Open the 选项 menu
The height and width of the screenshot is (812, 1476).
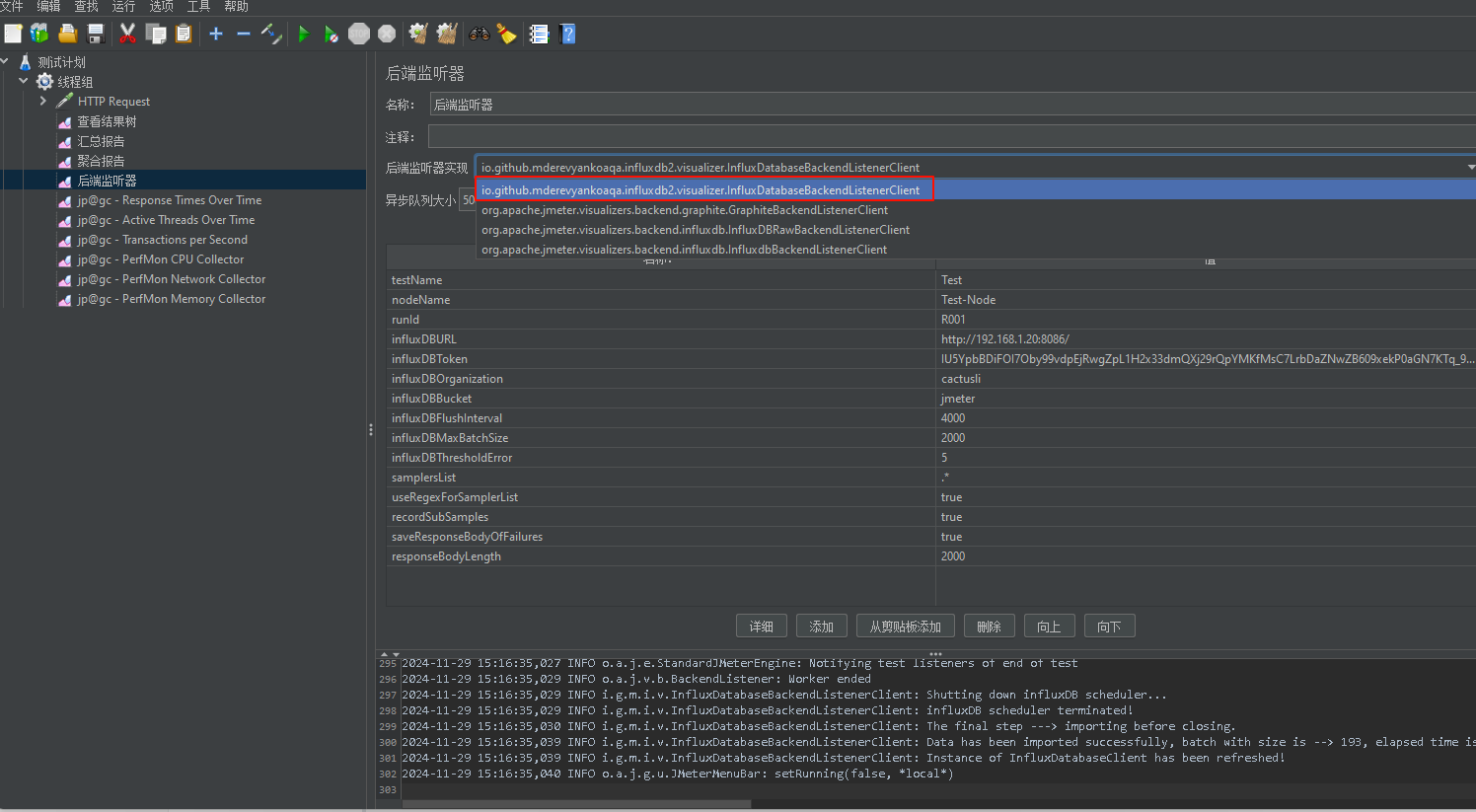pyautogui.click(x=162, y=7)
